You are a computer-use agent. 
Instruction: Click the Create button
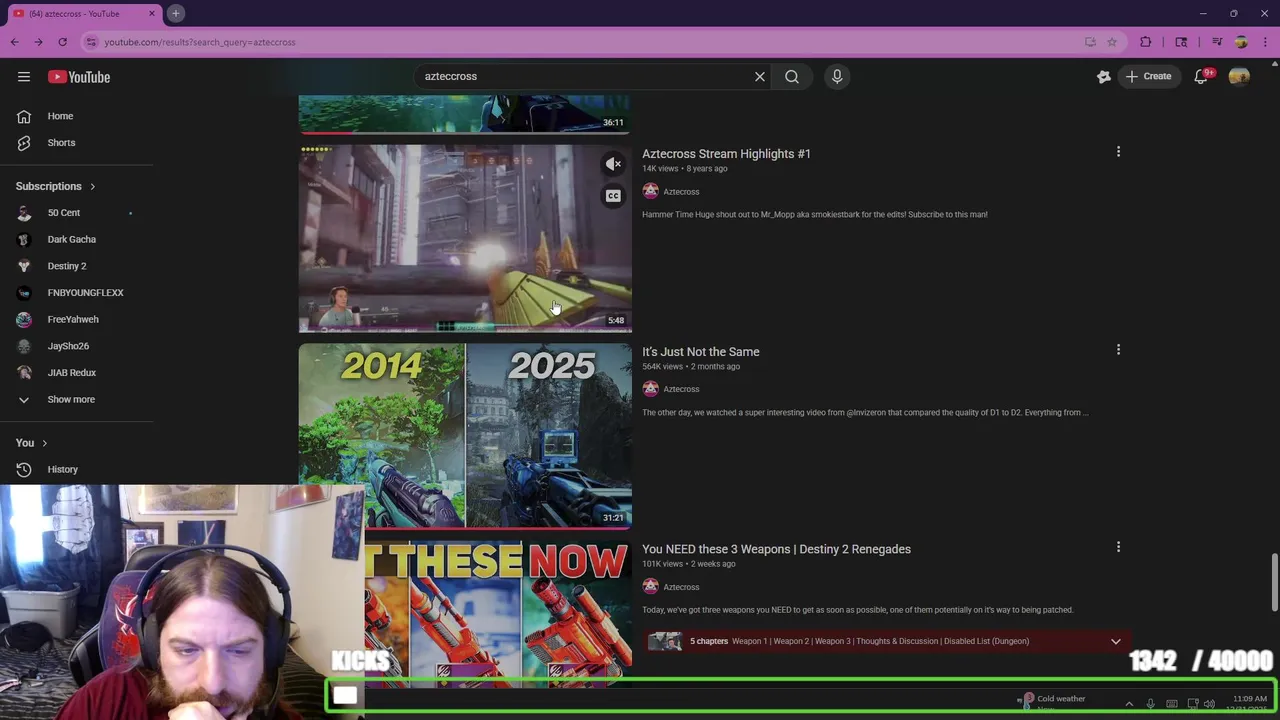(1148, 76)
